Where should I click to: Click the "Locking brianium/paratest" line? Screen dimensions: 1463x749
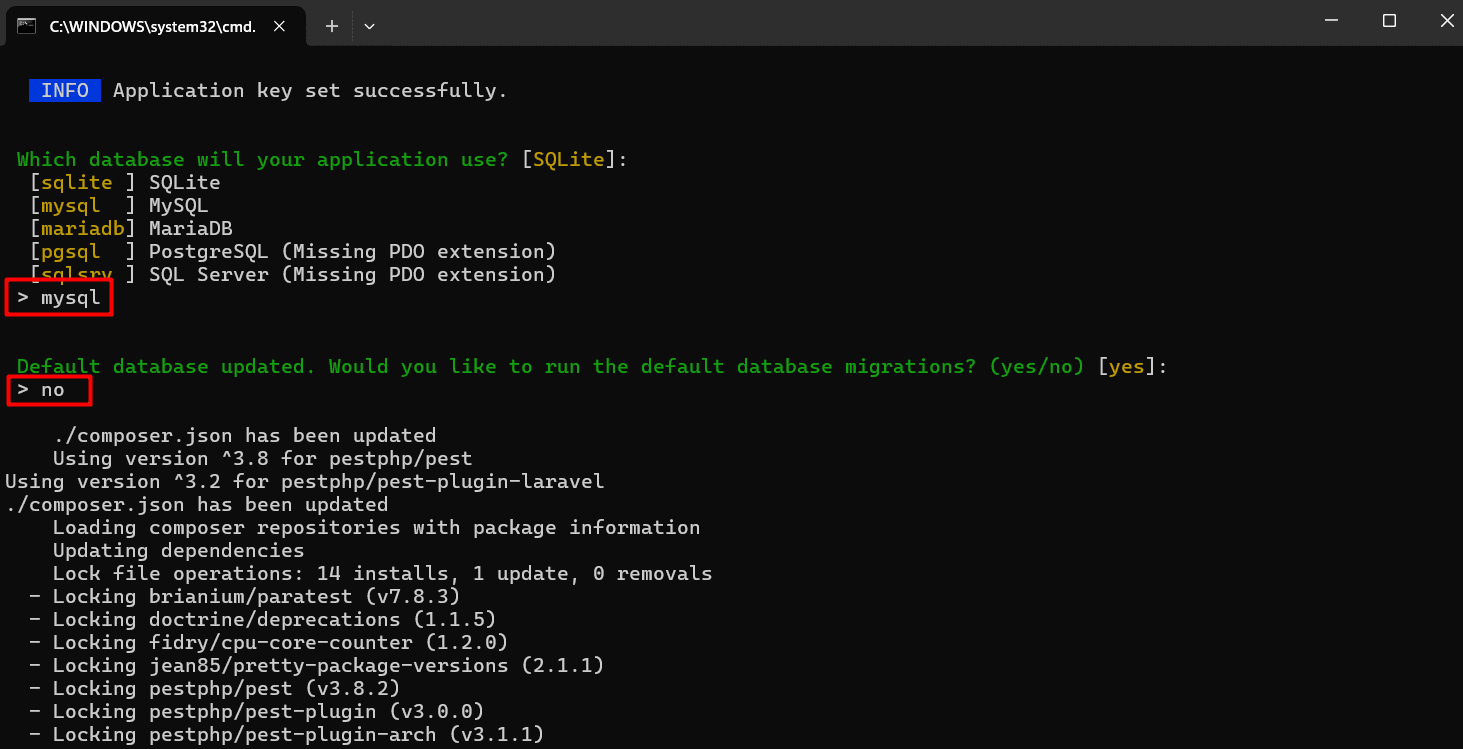[255, 597]
